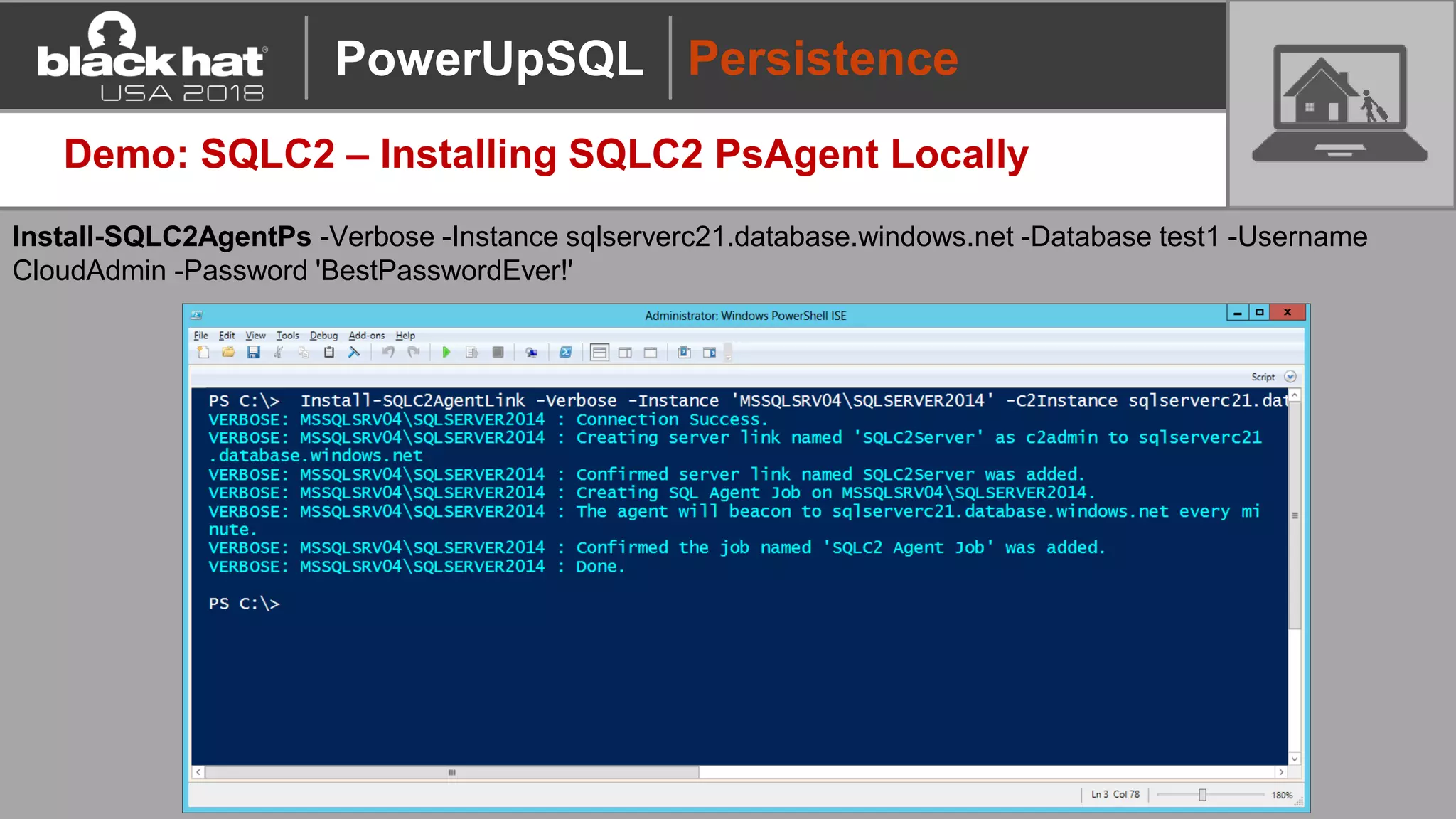Clear the console pane icon
The image size is (1456, 819).
point(354,352)
